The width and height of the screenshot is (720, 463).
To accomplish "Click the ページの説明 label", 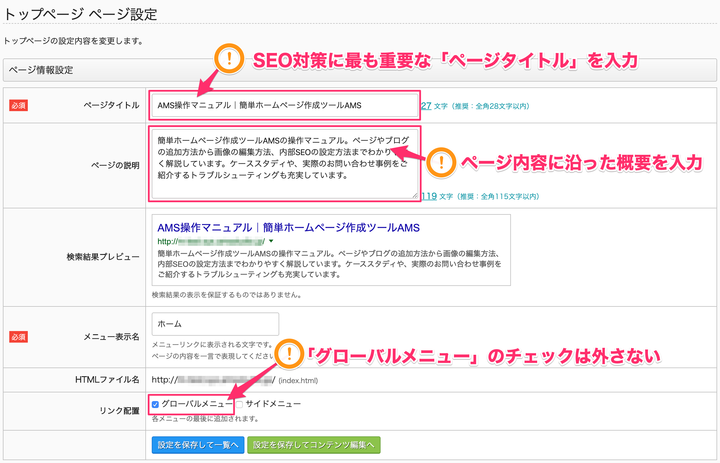I will (x=115, y=165).
